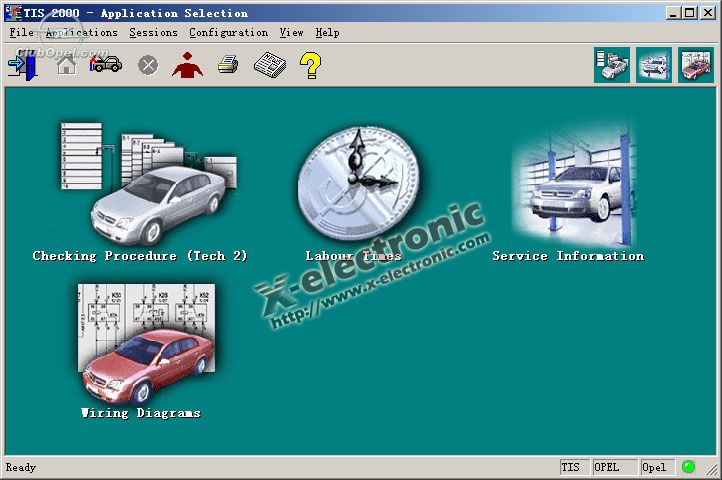Image resolution: width=722 pixels, height=480 pixels.
Task: Click the Service Information label
Action: [x=568, y=256]
